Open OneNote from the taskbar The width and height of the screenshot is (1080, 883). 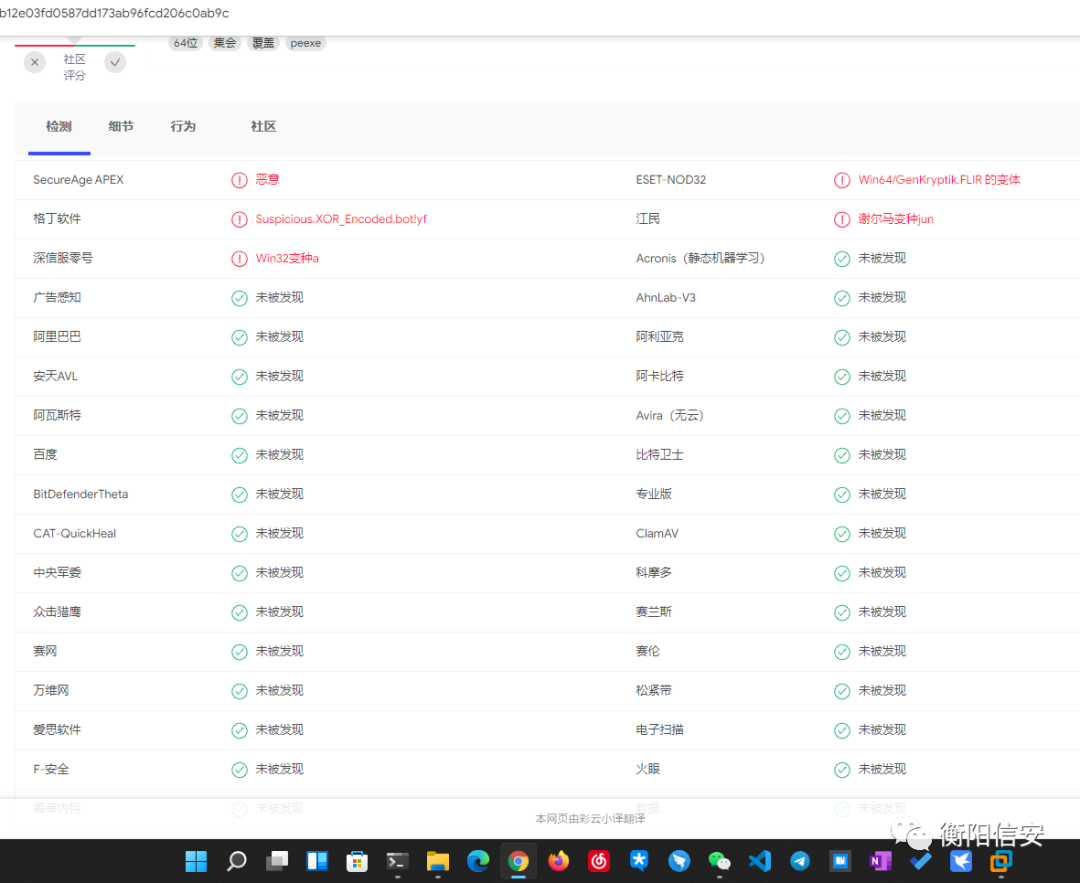coord(880,861)
